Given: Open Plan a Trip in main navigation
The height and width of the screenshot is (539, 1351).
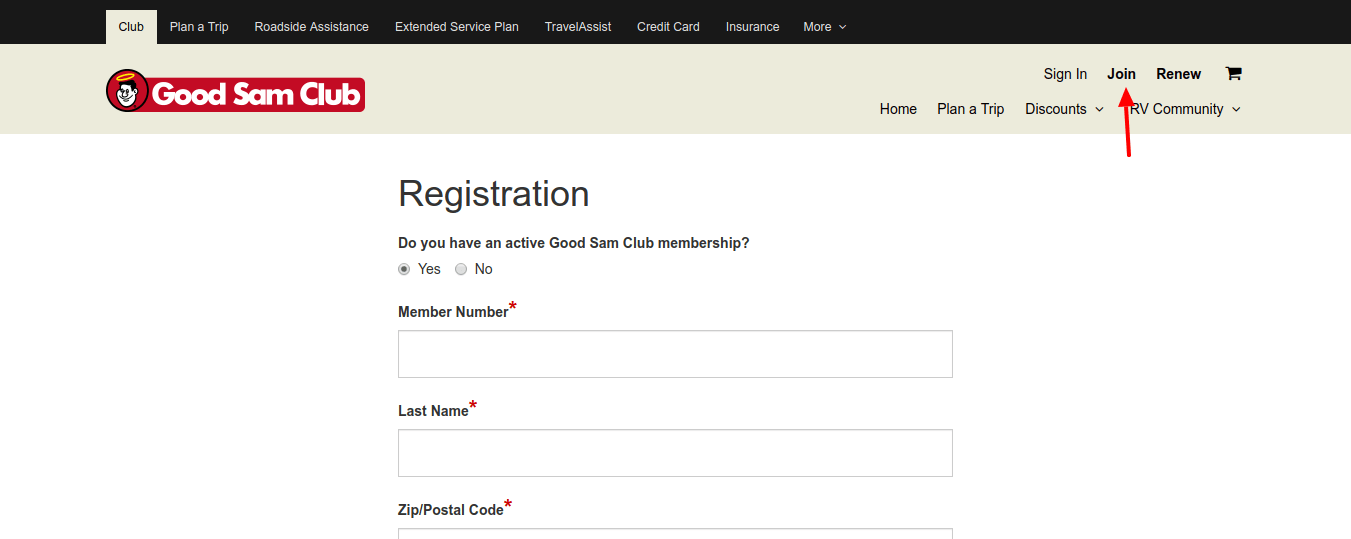Looking at the screenshot, I should point(970,109).
